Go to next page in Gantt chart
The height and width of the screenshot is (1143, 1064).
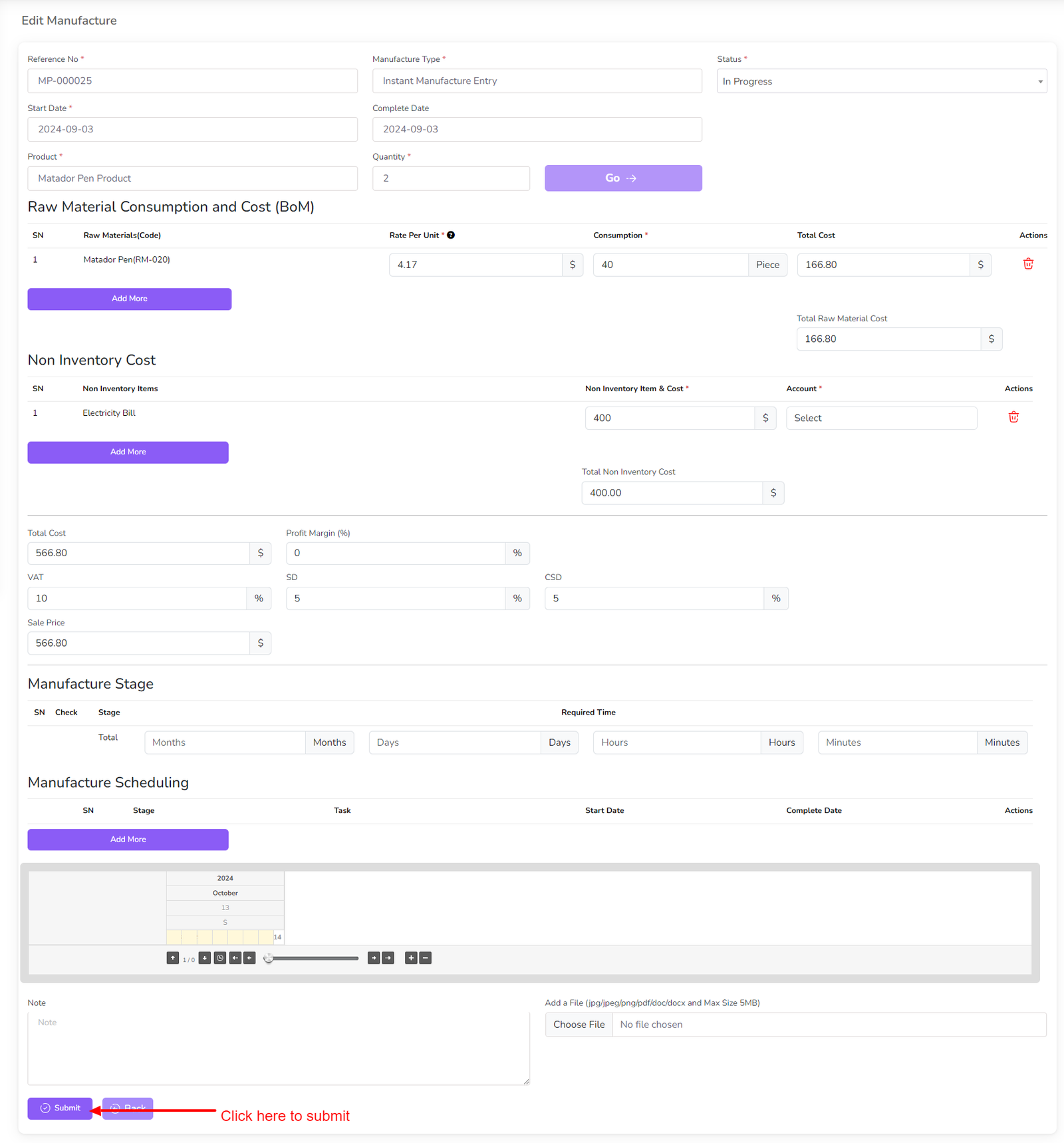point(205,958)
